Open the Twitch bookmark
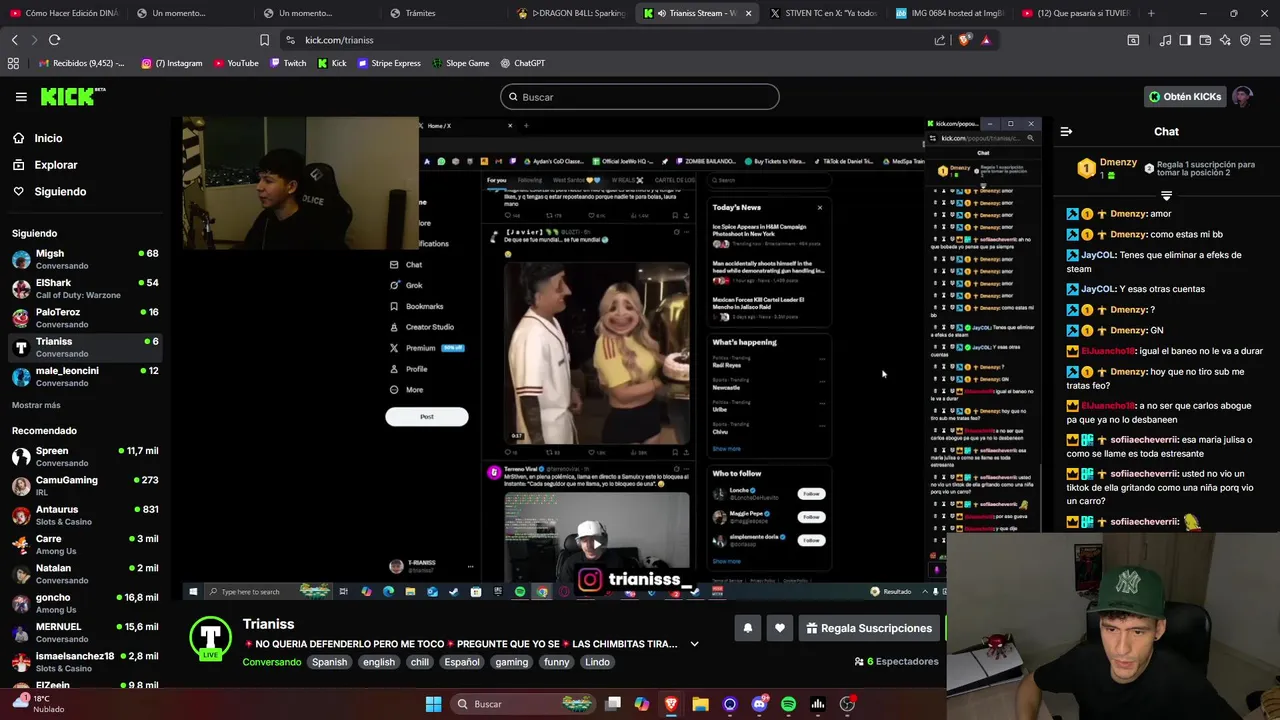Image resolution: width=1280 pixels, height=720 pixels. tap(288, 63)
